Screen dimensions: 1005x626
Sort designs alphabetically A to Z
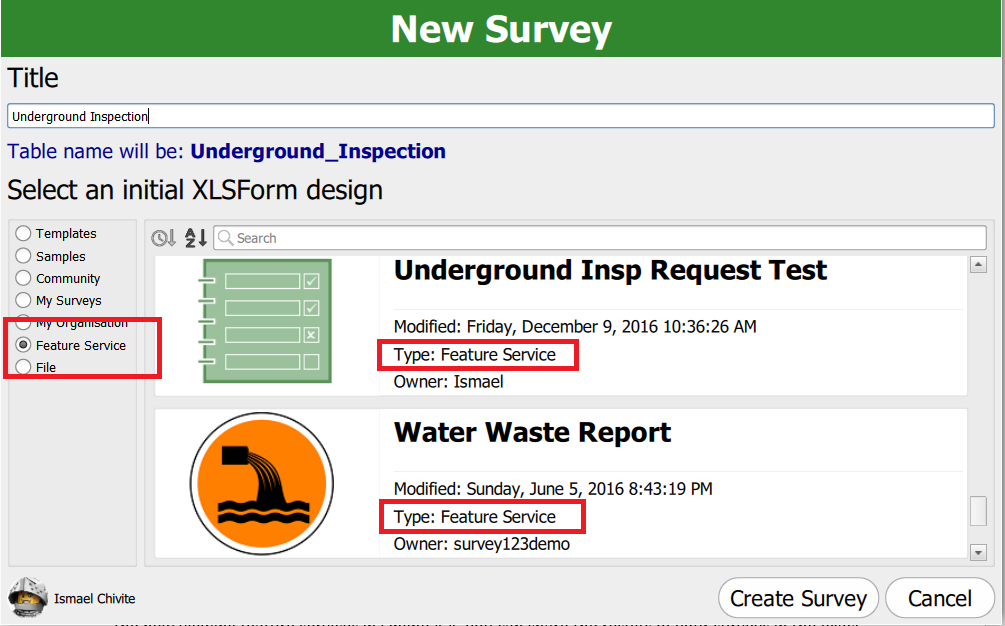coord(196,238)
